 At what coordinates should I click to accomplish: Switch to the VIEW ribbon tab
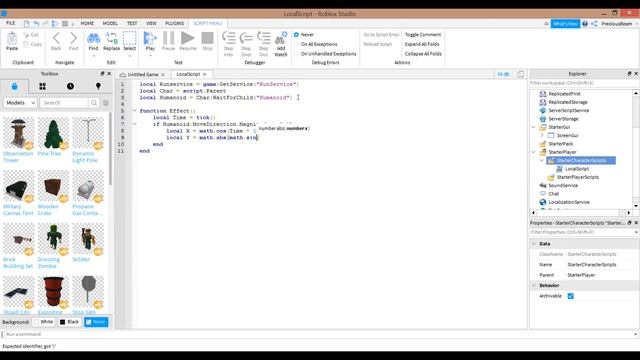[x=151, y=23]
